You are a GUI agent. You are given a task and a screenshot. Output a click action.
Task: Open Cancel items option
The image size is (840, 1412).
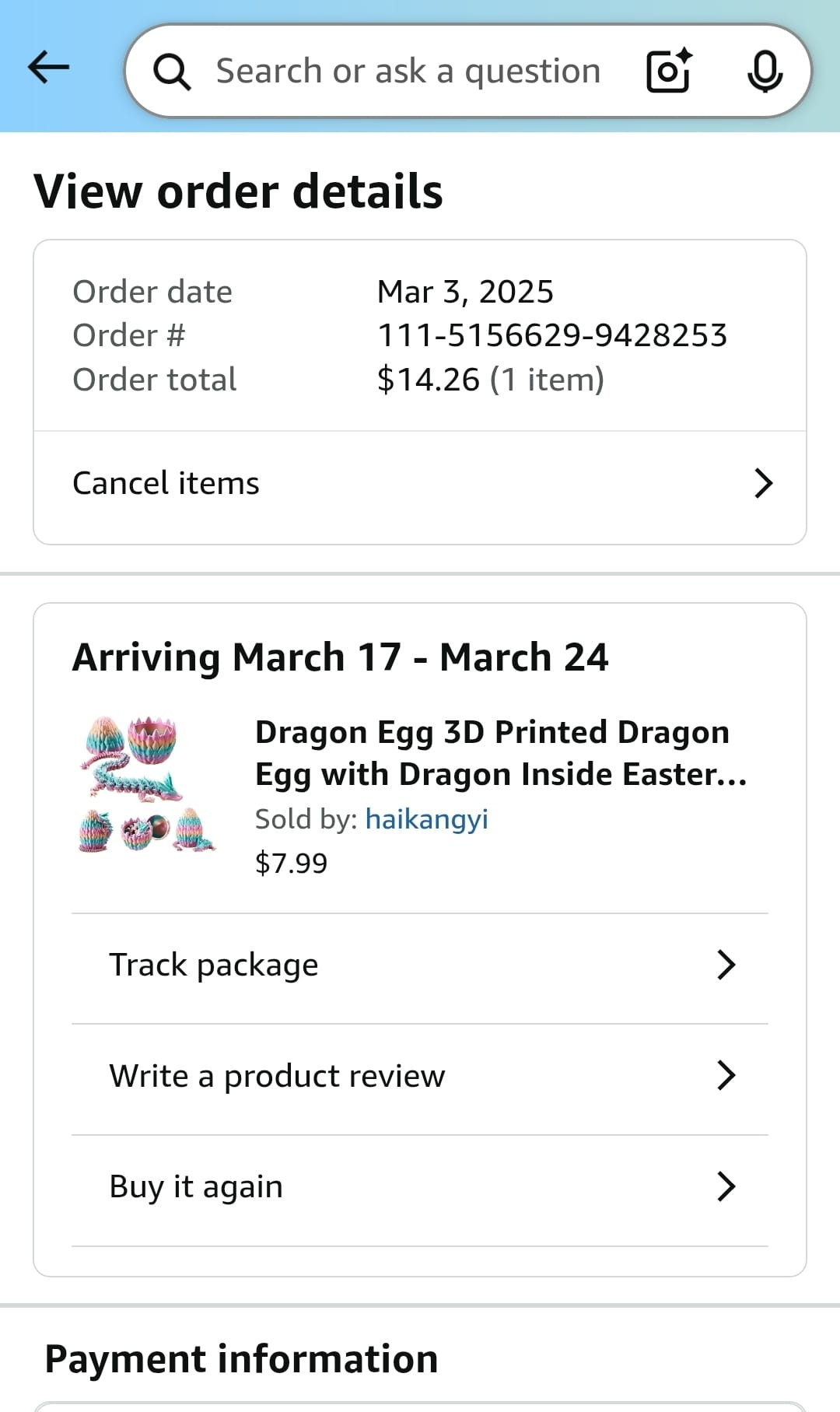point(166,483)
